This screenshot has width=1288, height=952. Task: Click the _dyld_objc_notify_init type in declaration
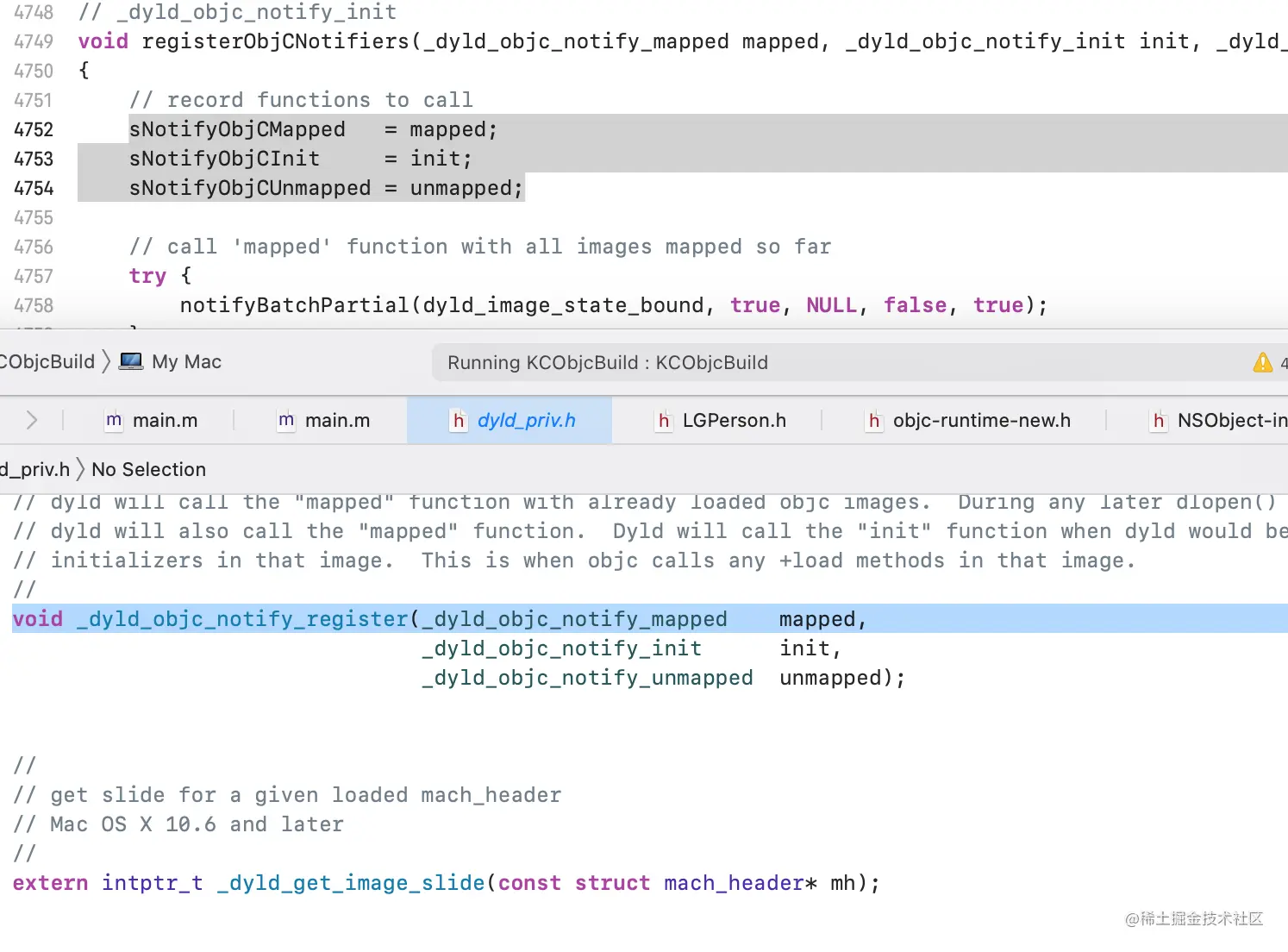561,648
